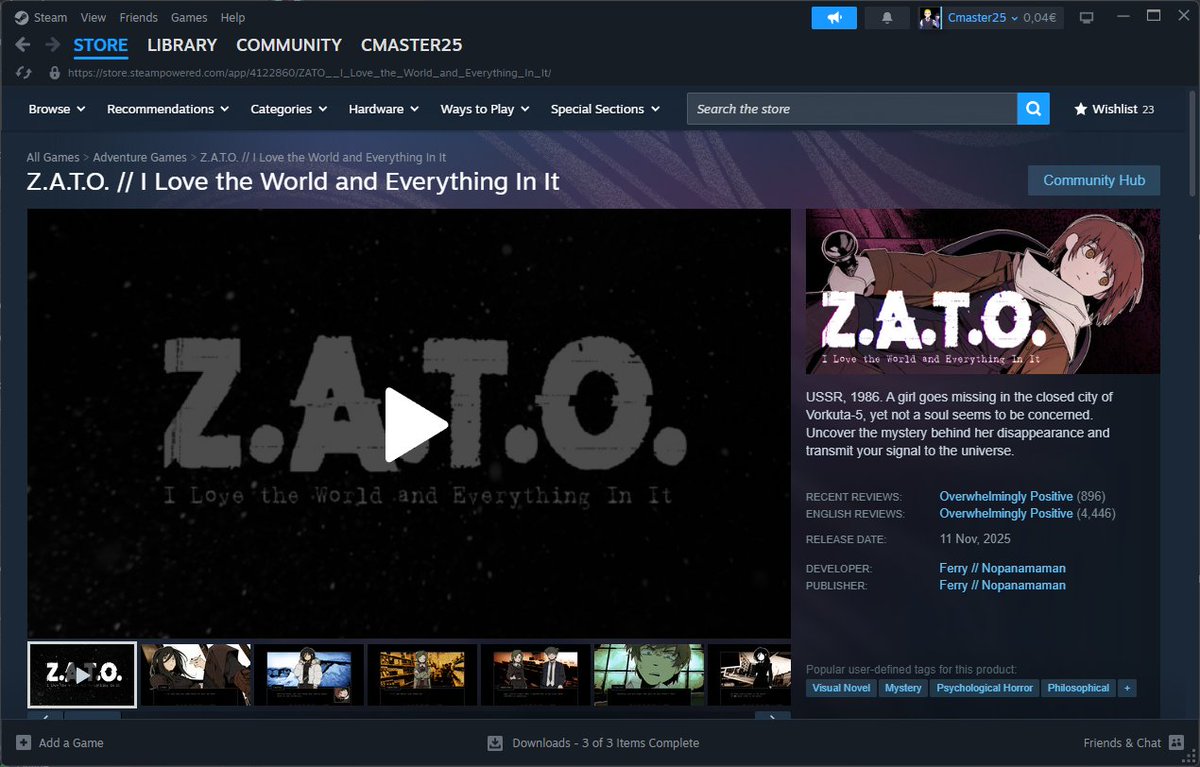Screen dimensions: 1200x767
Task: Open the Help menu
Action: pyautogui.click(x=232, y=18)
